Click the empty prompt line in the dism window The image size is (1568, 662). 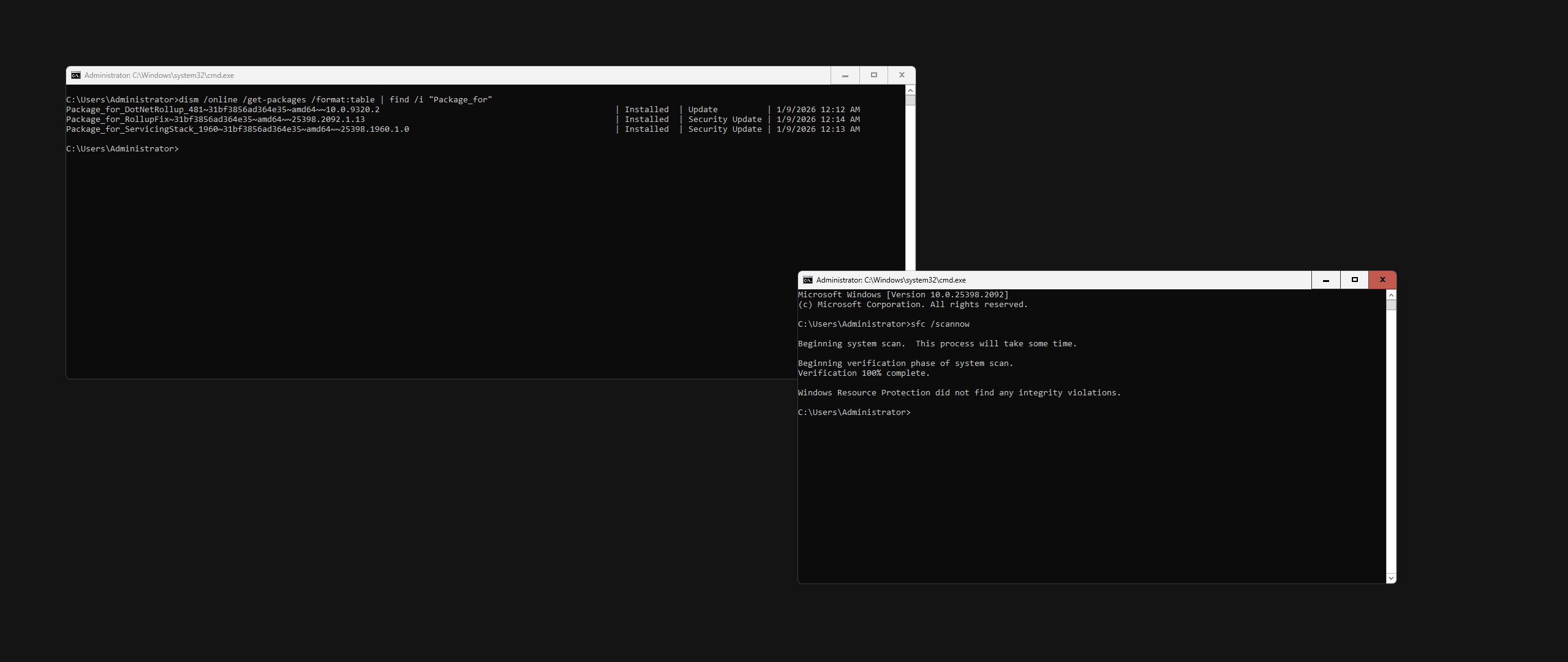click(123, 149)
